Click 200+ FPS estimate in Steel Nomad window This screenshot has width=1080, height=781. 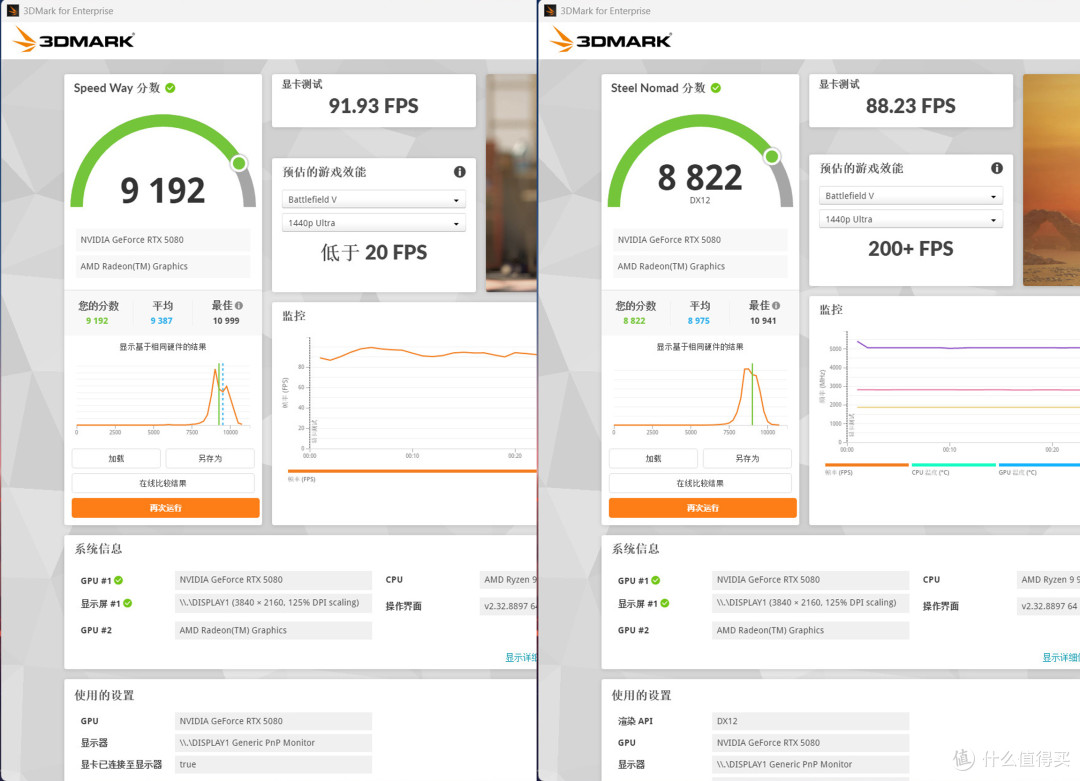pos(911,249)
